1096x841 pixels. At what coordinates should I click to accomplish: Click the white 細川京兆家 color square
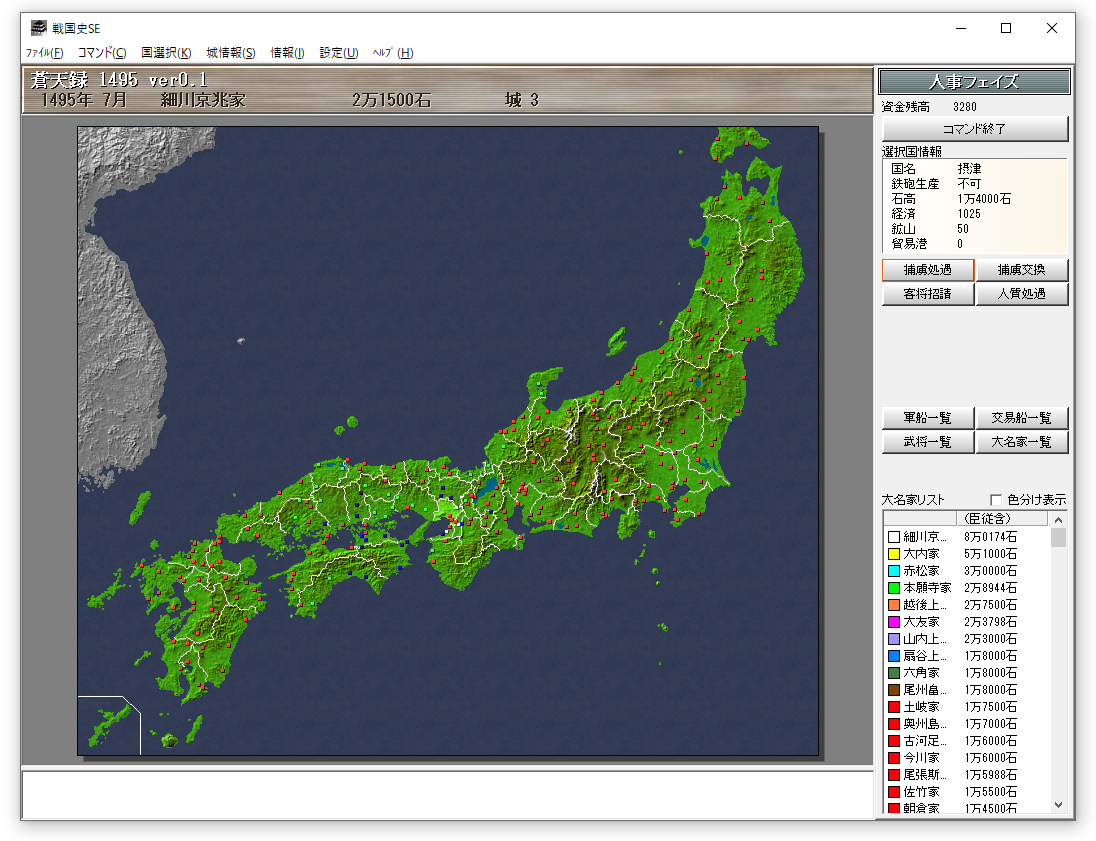point(894,537)
